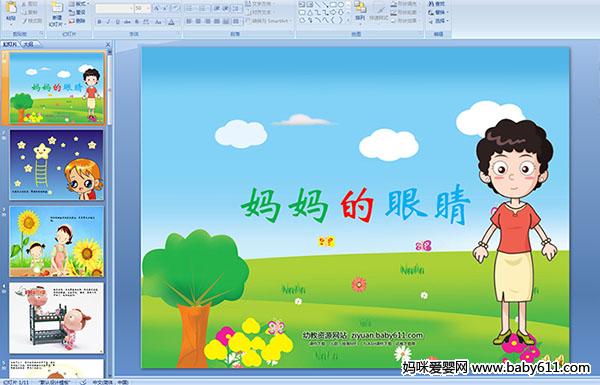The image size is (600, 385).
Task: Switch to the Slides tab in the pane
Action: (10, 44)
